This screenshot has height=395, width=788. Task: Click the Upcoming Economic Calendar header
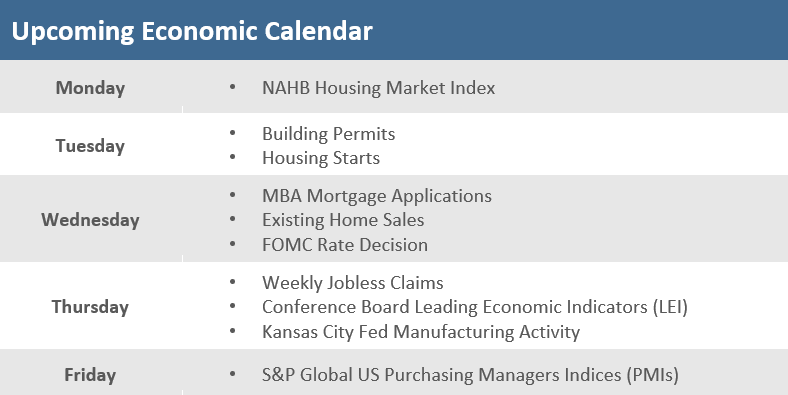(x=192, y=31)
